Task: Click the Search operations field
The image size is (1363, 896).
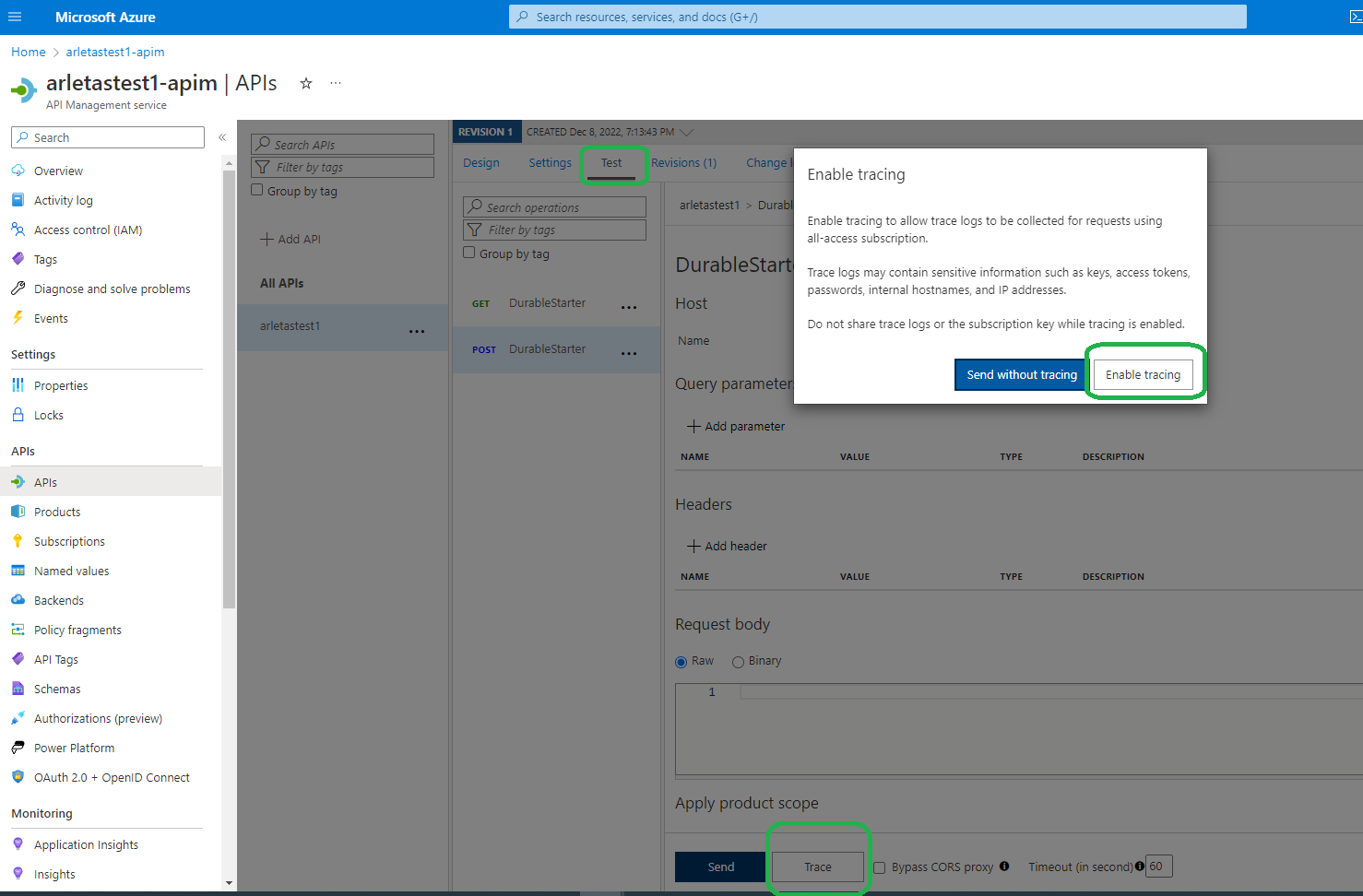Action: 555,207
